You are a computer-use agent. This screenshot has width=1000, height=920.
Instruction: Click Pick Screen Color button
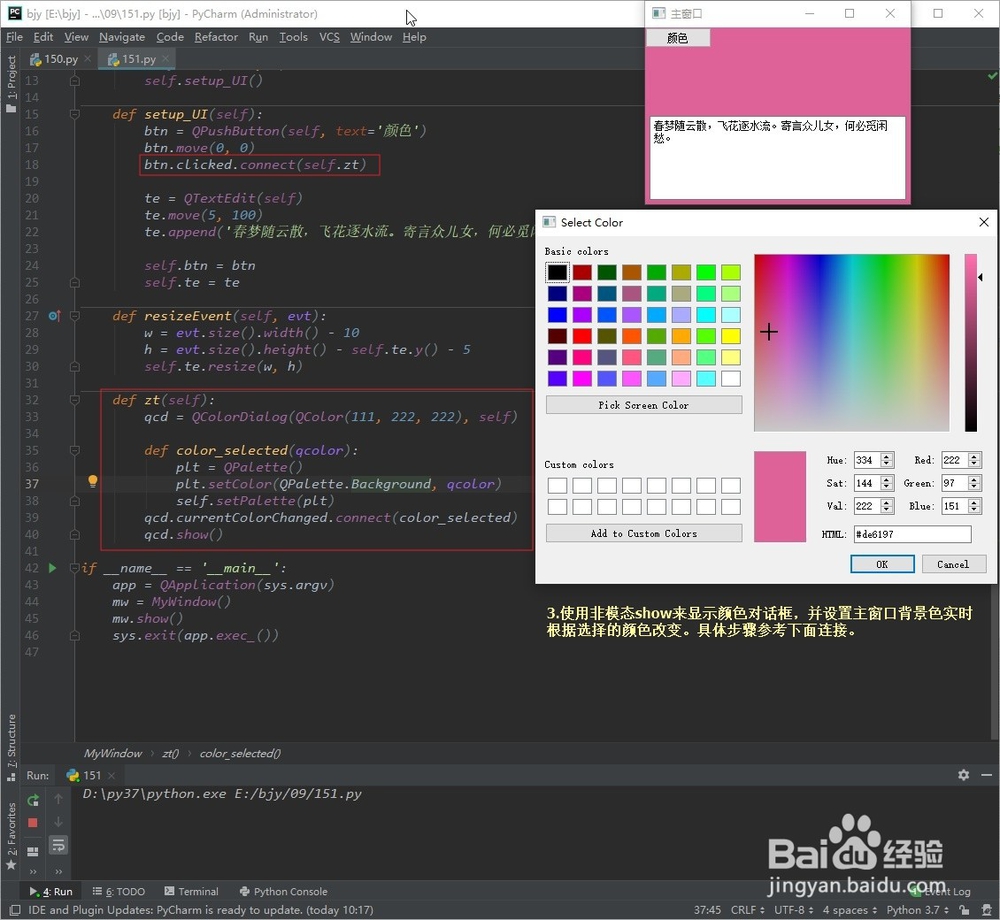643,405
